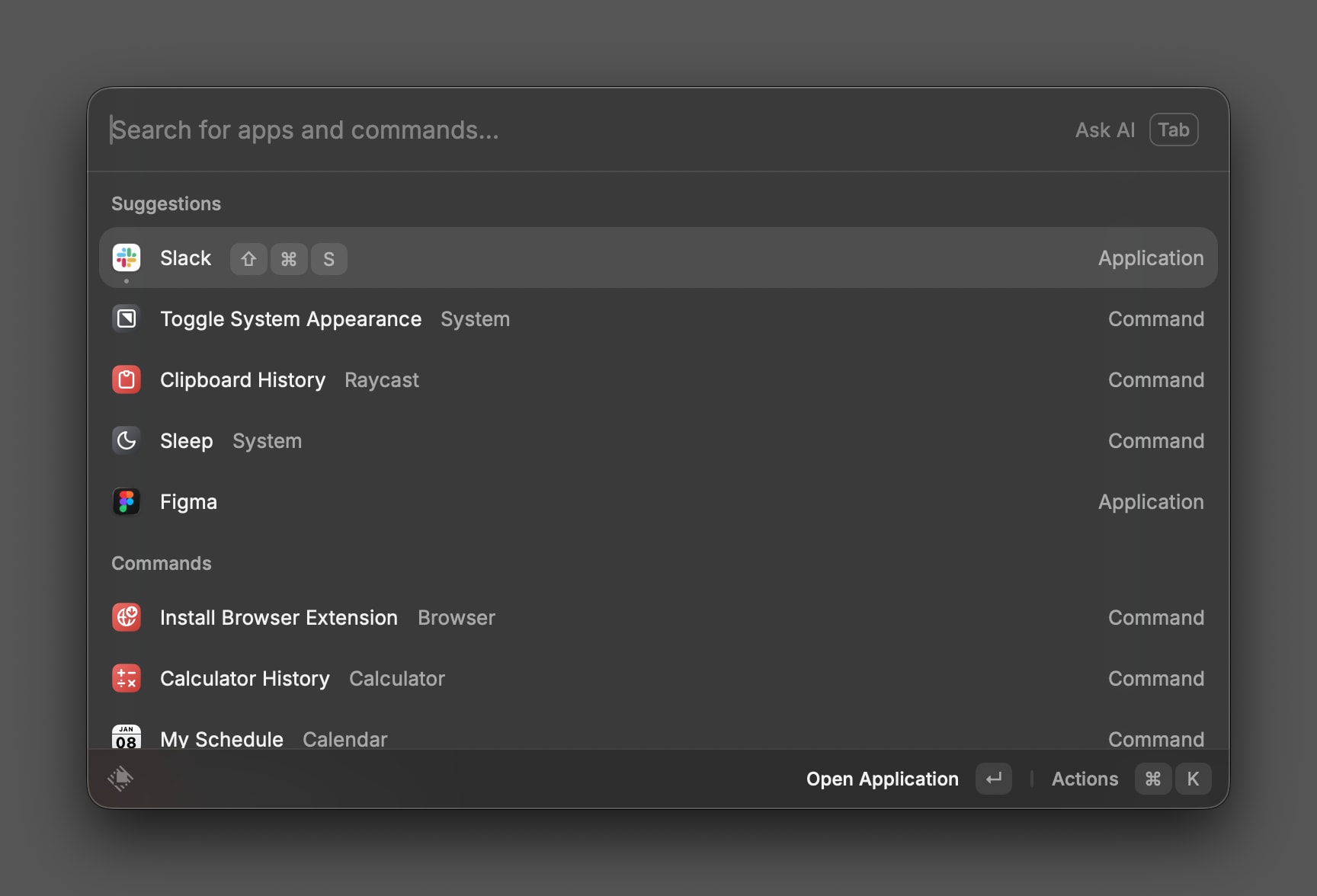The width and height of the screenshot is (1317, 896).
Task: Click 'Command' label on Install Browser Extension row
Action: (x=1156, y=618)
